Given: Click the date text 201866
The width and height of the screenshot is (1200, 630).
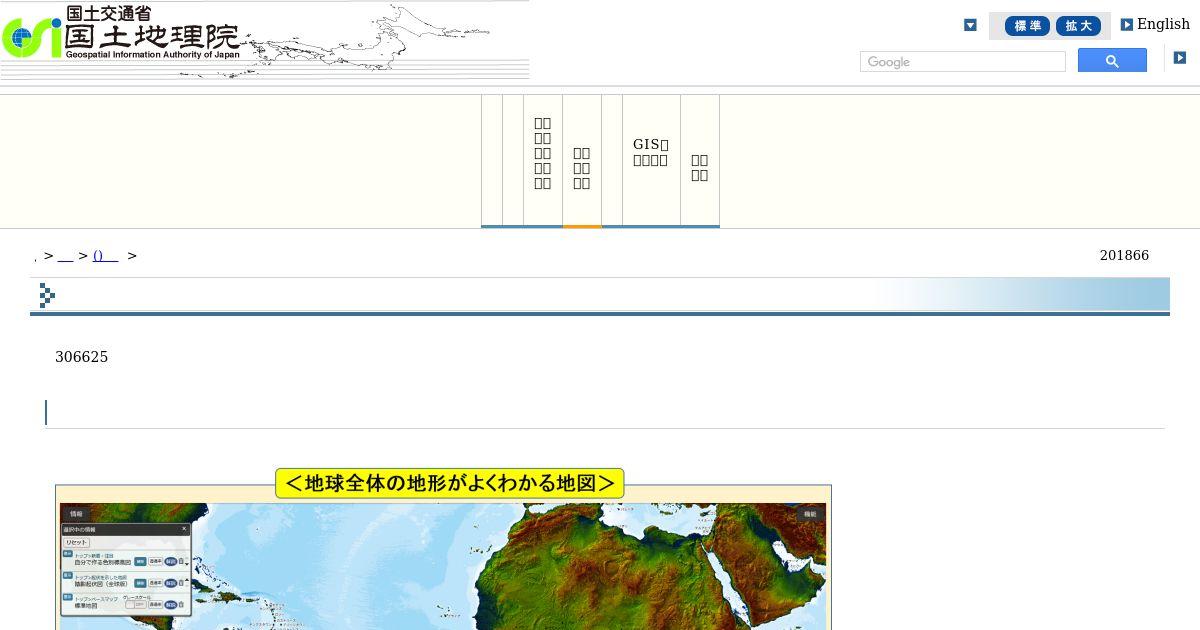Looking at the screenshot, I should pyautogui.click(x=1124, y=256).
